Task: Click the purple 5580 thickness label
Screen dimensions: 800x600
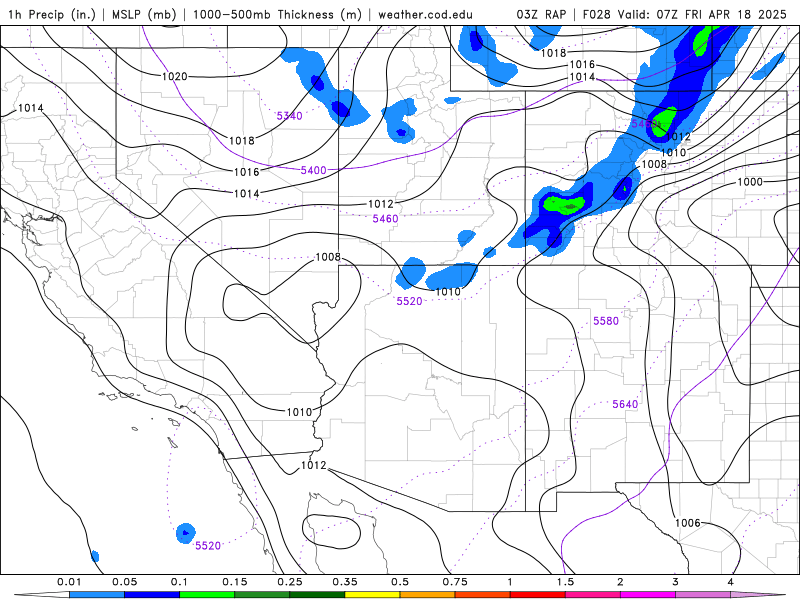Action: click(606, 321)
